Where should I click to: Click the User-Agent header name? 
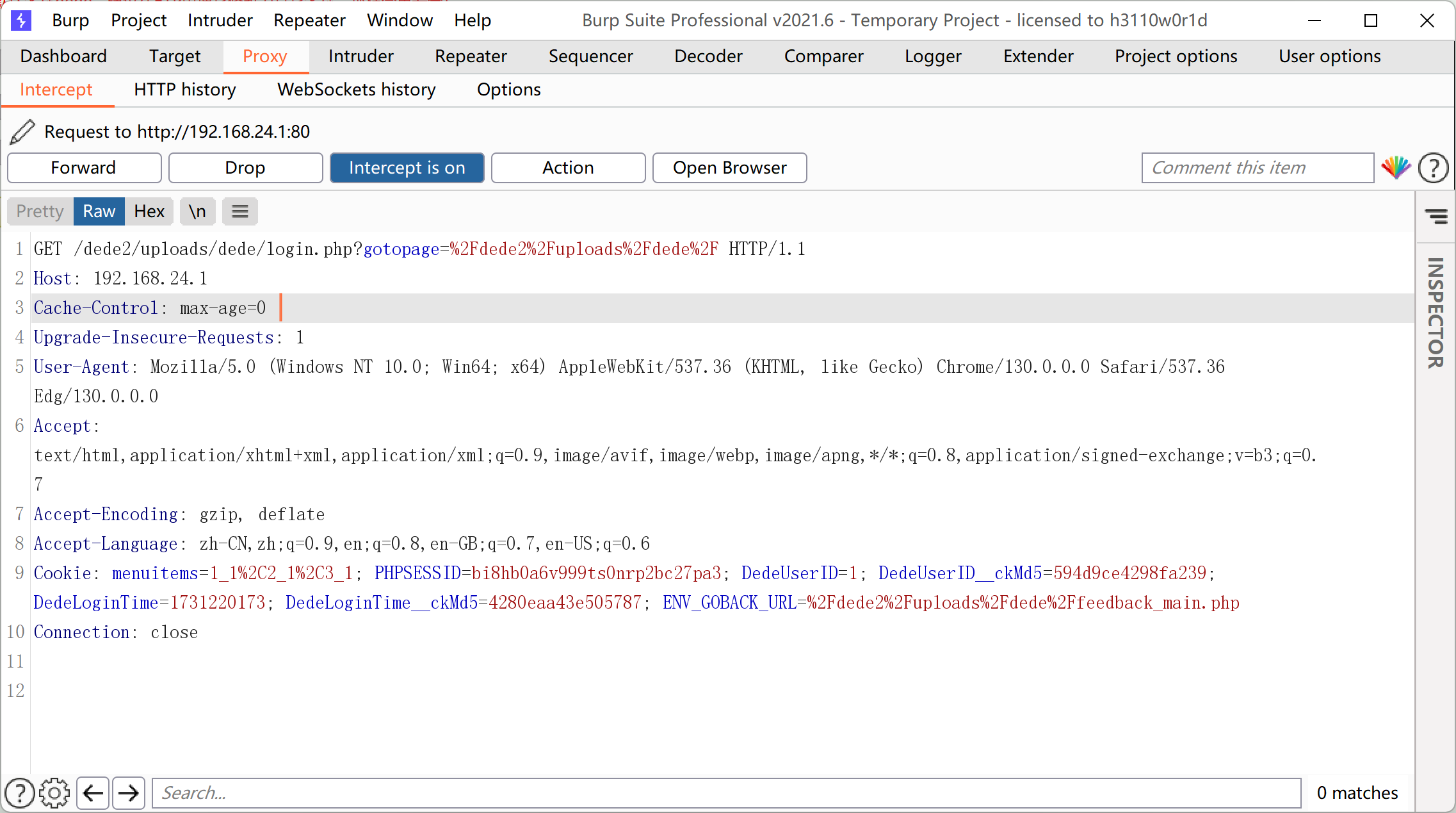point(82,367)
